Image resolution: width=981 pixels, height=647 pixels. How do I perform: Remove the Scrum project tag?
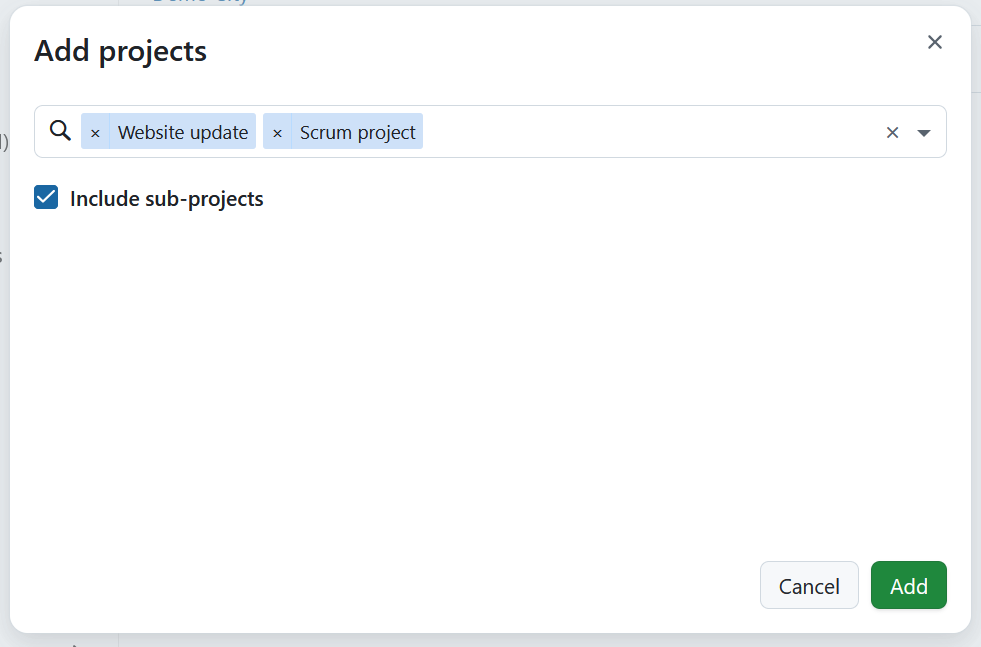point(277,131)
